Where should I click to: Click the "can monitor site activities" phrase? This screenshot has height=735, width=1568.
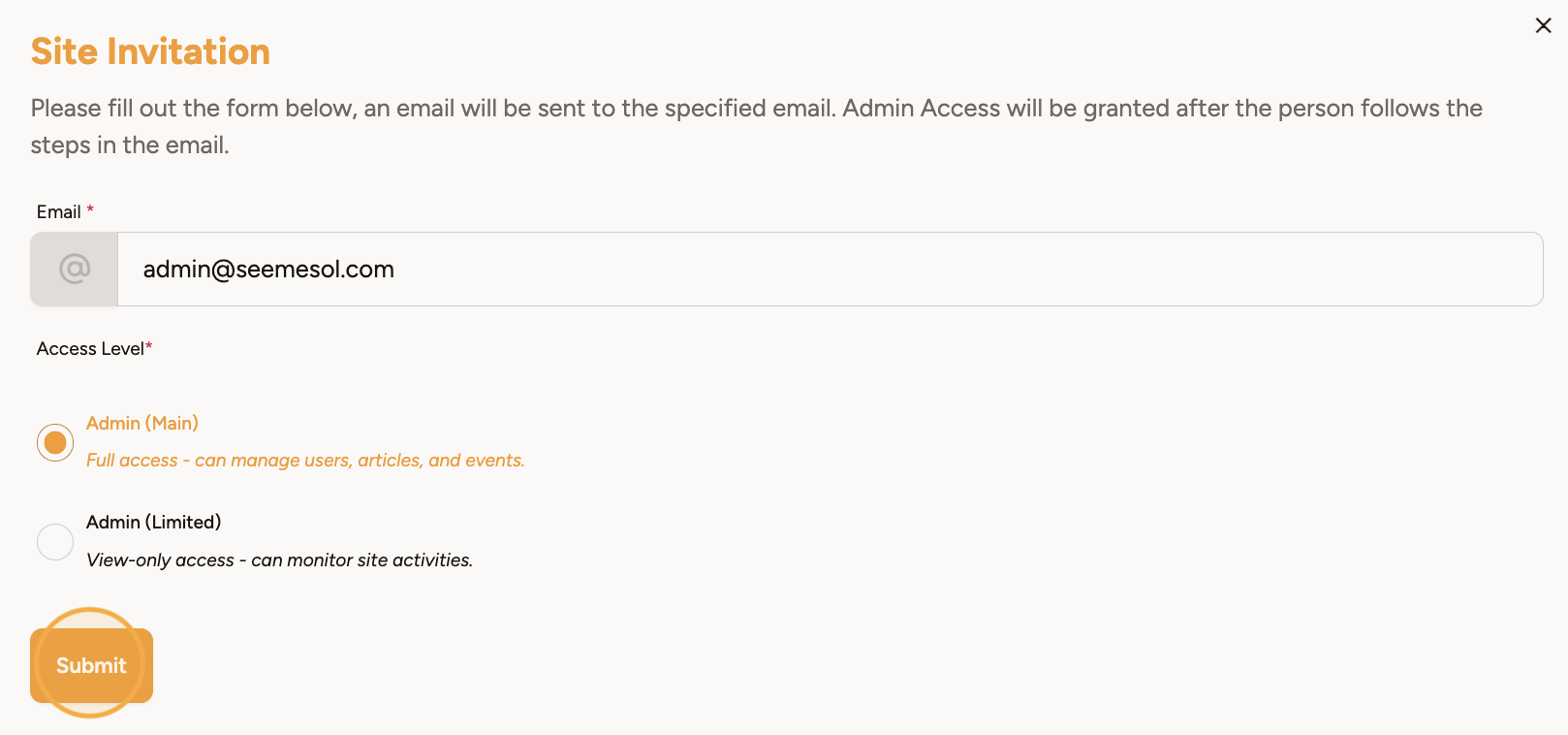click(x=361, y=560)
